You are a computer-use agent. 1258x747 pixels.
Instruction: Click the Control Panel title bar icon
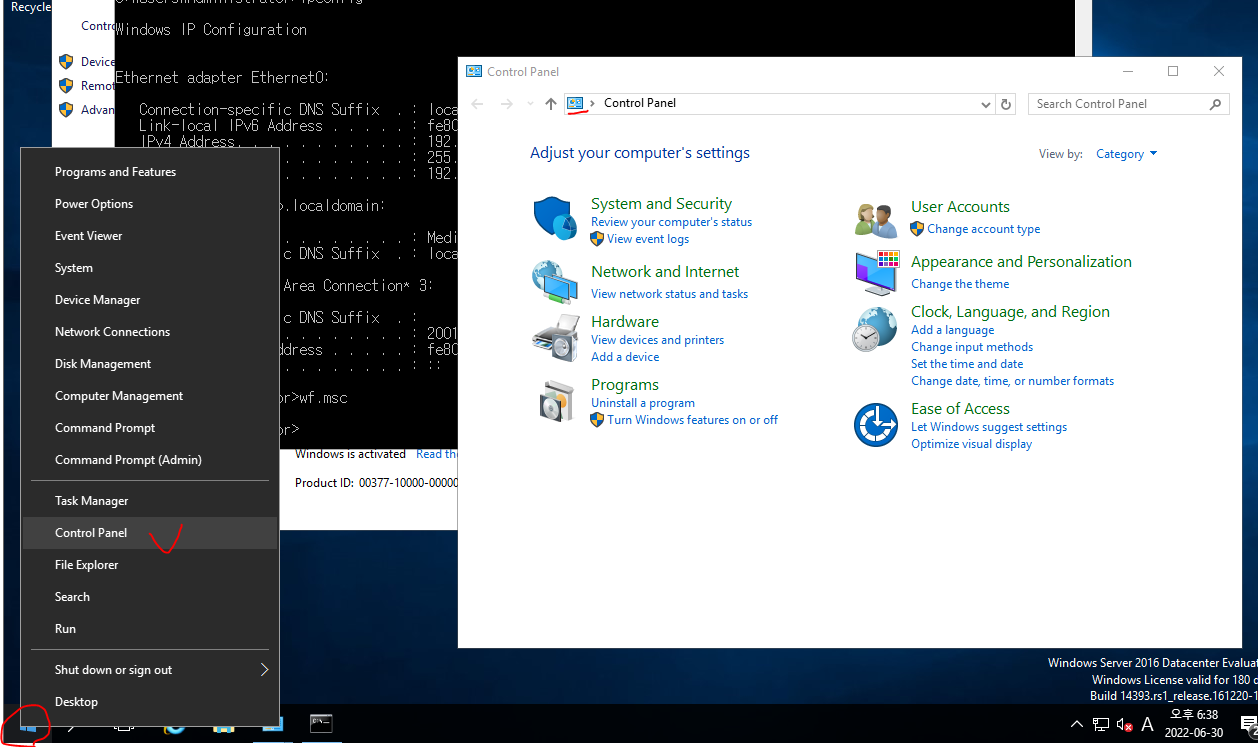(x=474, y=72)
